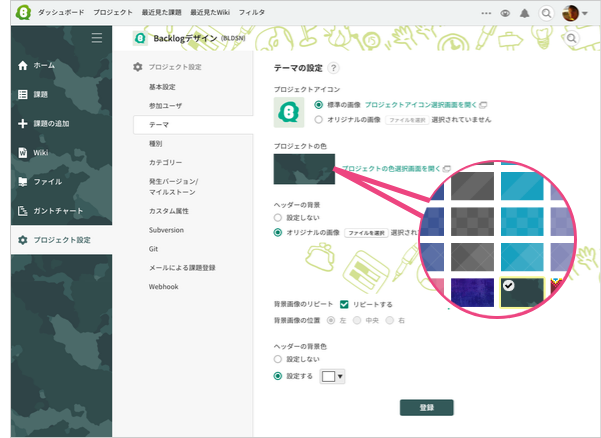
Task: Open 最近見たWiki menu
Action: (210, 13)
